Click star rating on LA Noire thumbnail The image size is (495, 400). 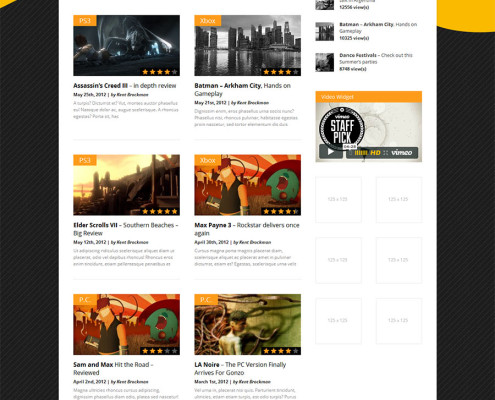281,351
